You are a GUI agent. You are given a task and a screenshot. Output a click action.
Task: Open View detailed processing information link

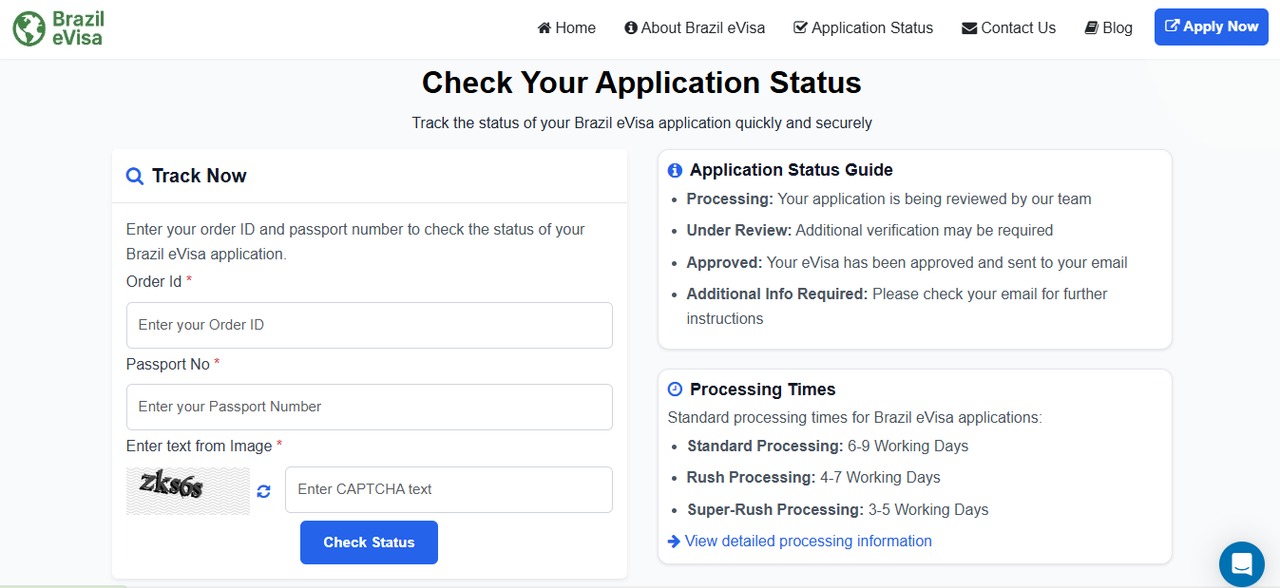coord(808,541)
